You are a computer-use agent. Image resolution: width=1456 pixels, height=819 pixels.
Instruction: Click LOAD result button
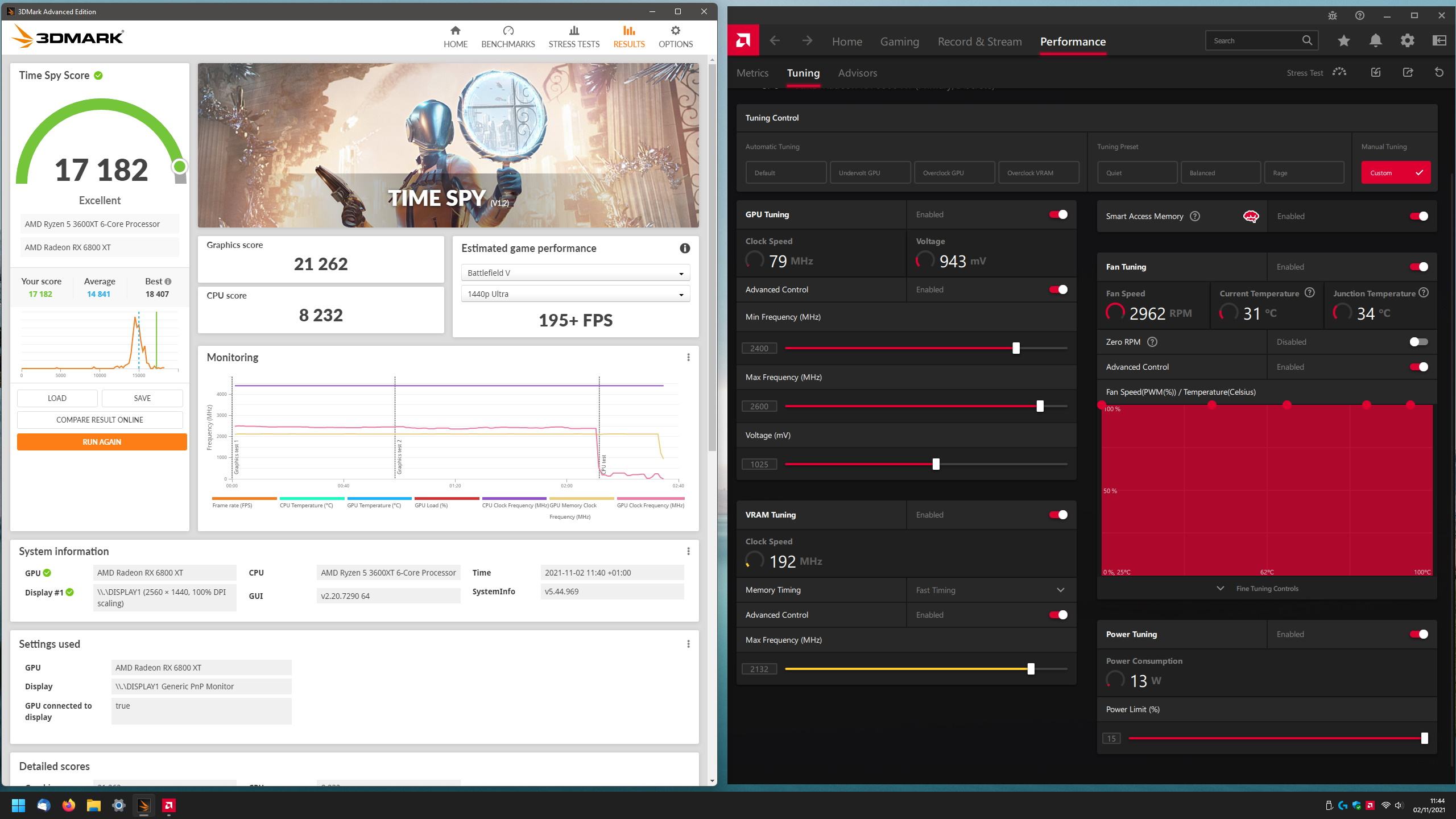57,398
